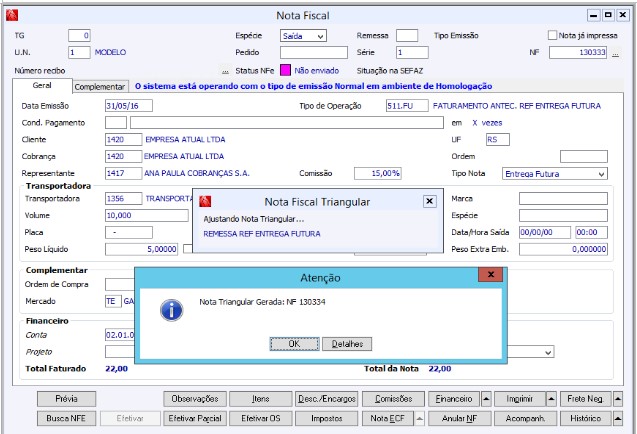Click Detalhes in the Atenção dialog
This screenshot has height=434, width=637.
point(347,344)
